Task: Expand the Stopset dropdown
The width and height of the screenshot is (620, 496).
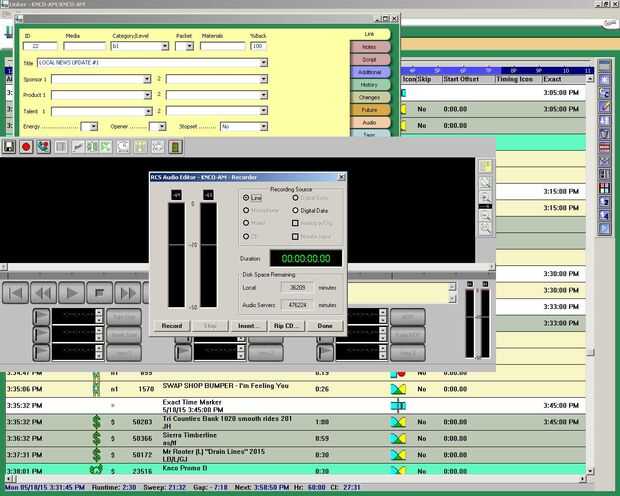Action: 264,127
